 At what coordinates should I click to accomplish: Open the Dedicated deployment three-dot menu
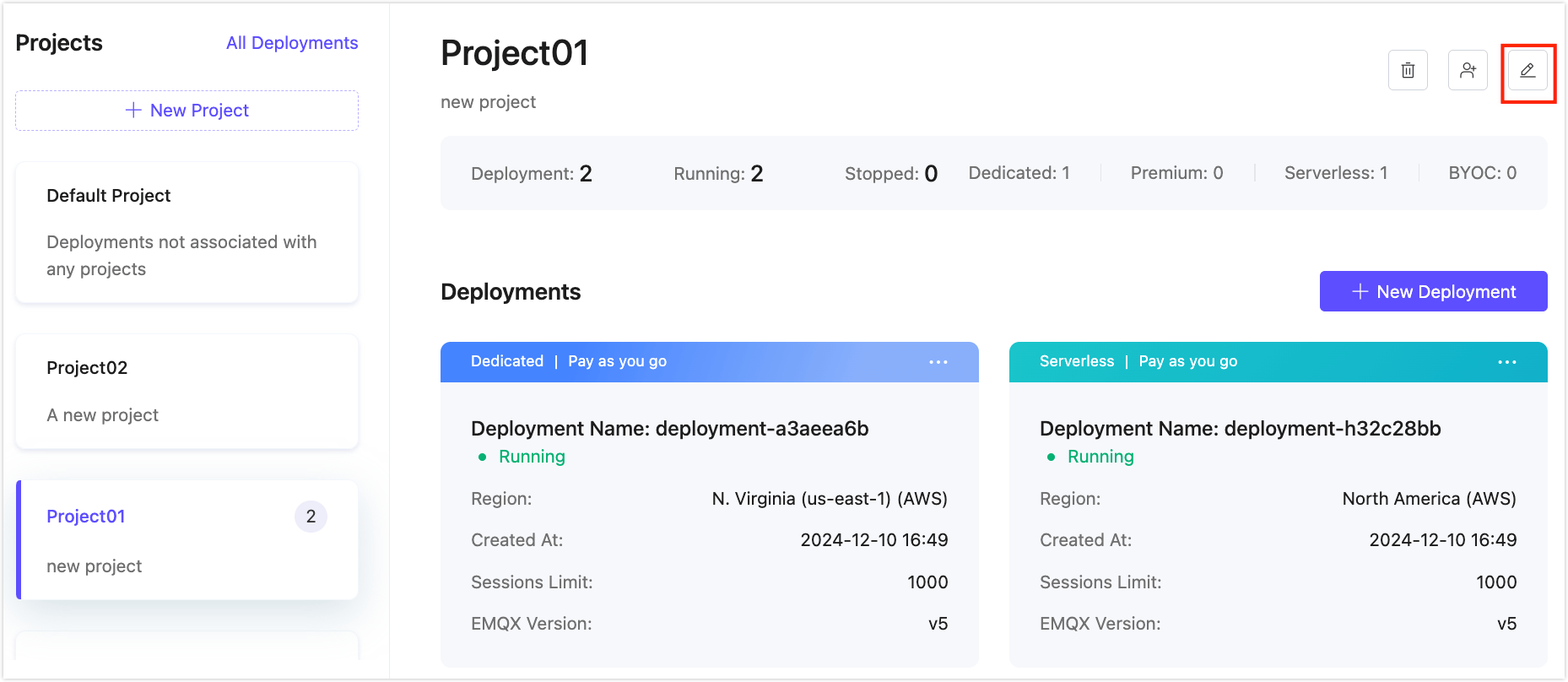point(938,362)
